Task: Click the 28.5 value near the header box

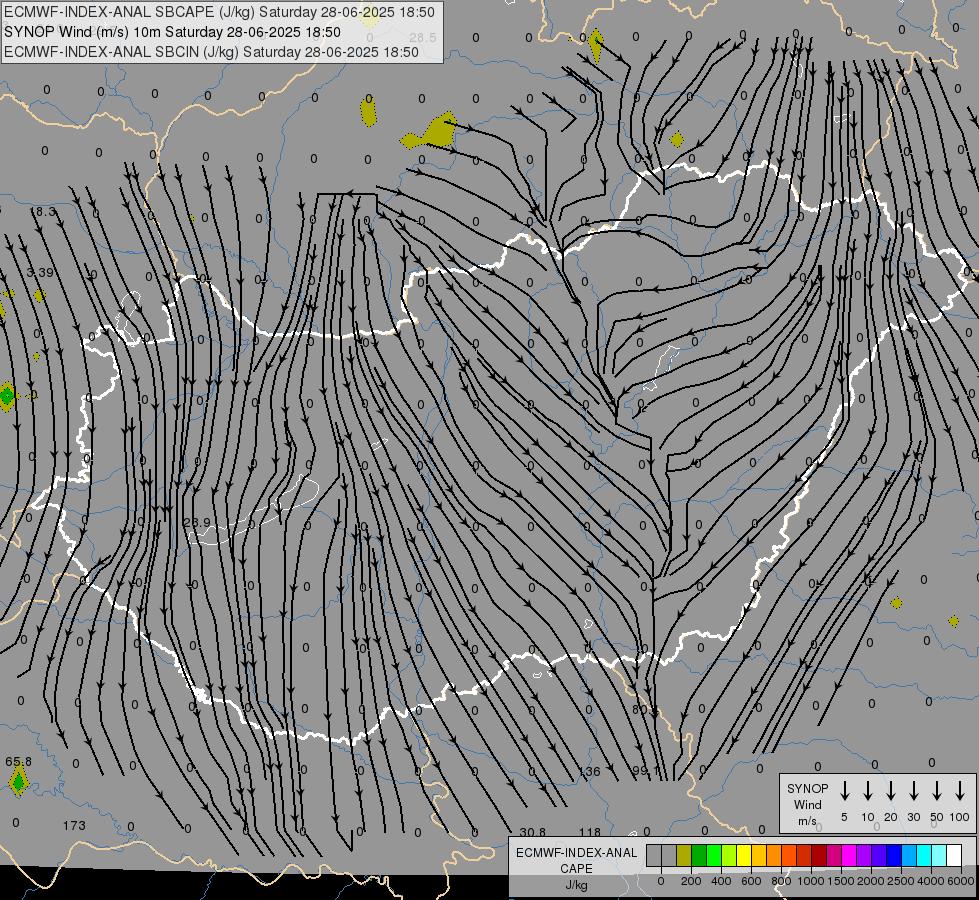Action: pos(423,37)
